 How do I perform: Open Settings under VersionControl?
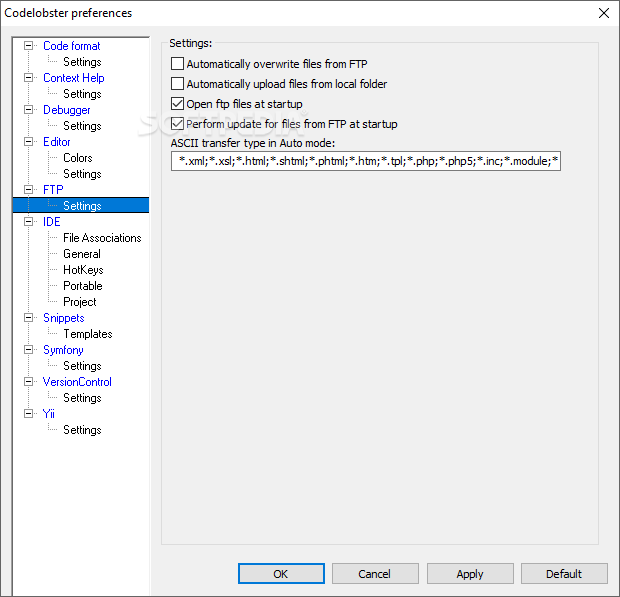coord(82,398)
